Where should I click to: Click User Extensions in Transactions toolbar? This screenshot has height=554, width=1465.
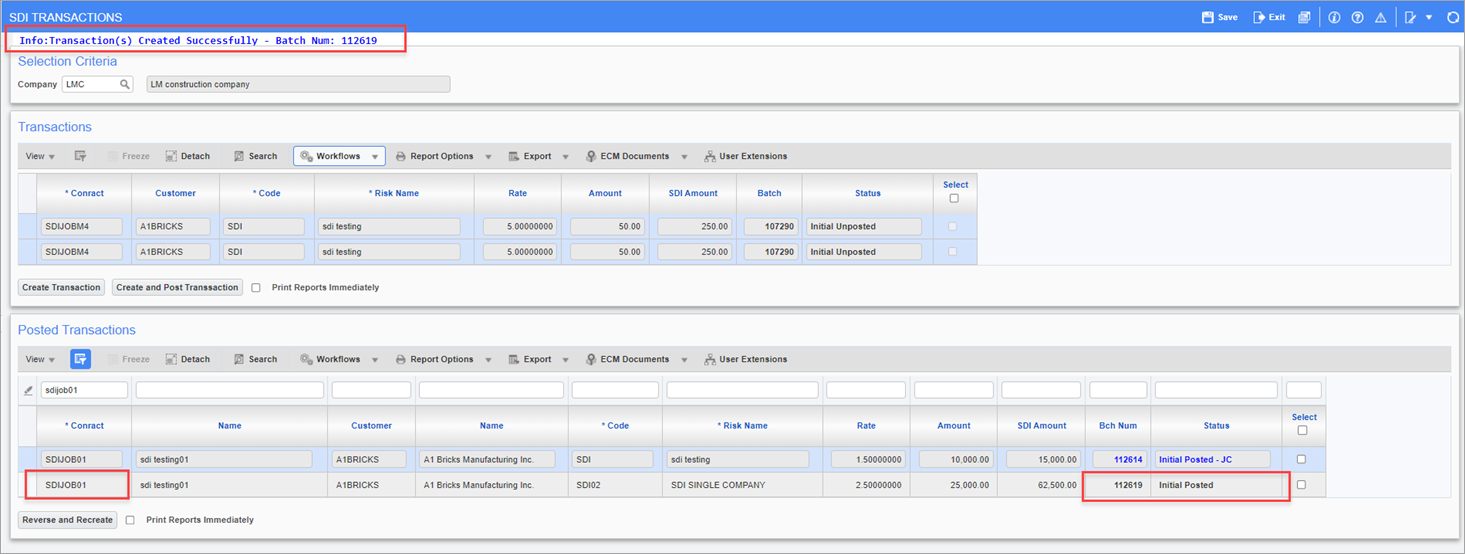click(x=745, y=157)
